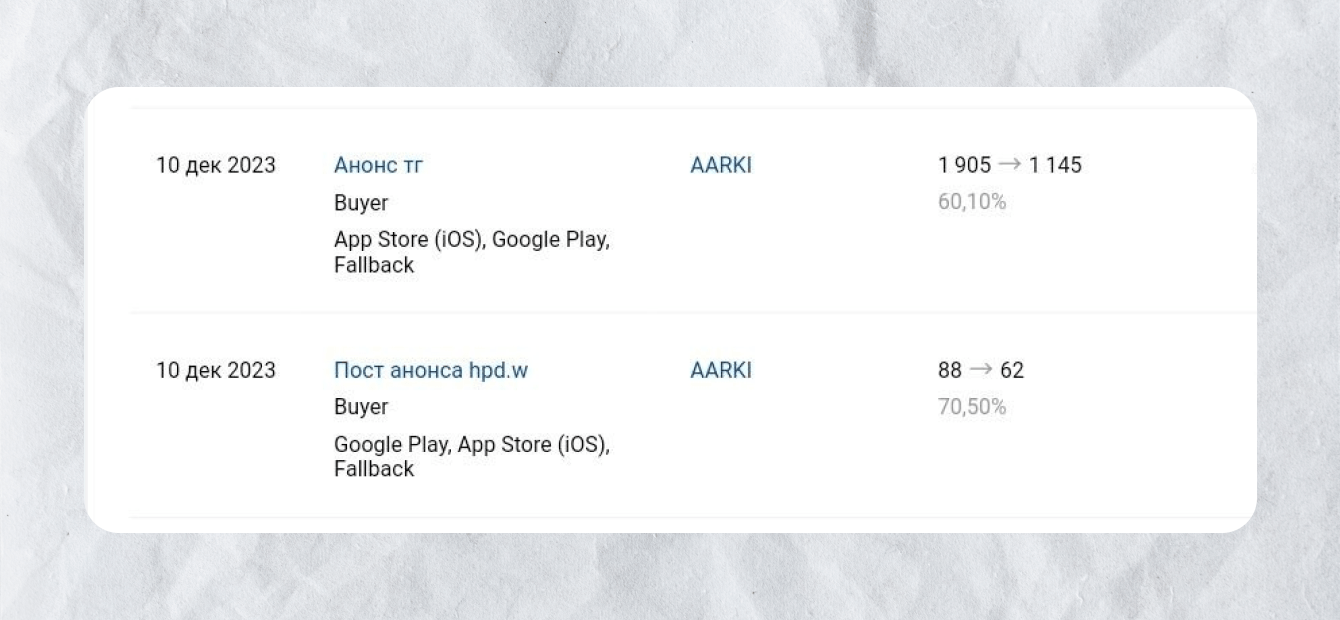This screenshot has width=1340, height=620.
Task: Click the arrow between 88 and 62
Action: (x=980, y=370)
